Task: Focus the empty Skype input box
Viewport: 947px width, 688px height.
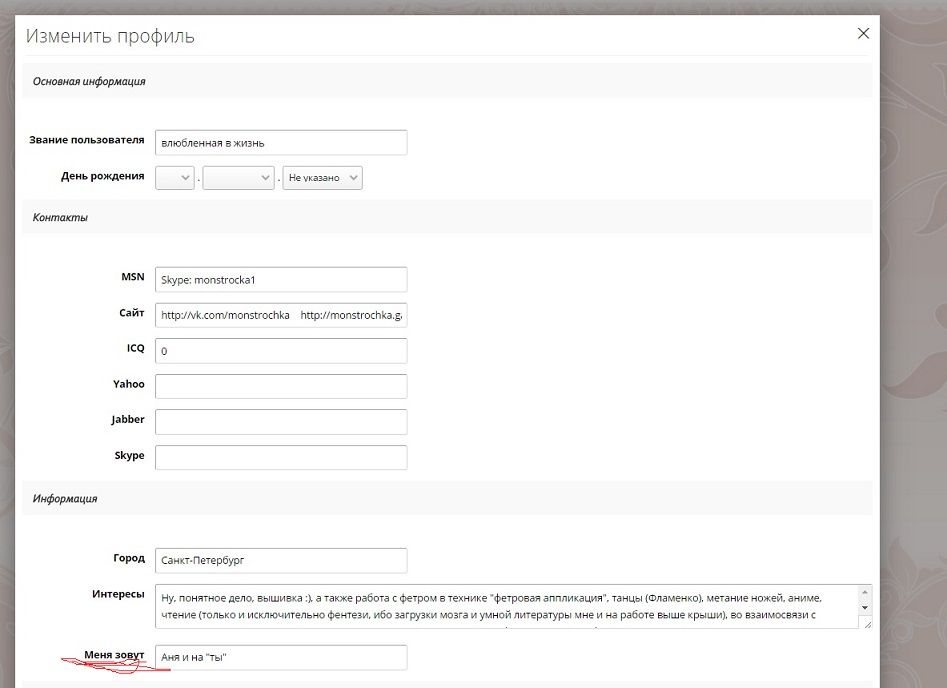Action: (281, 457)
